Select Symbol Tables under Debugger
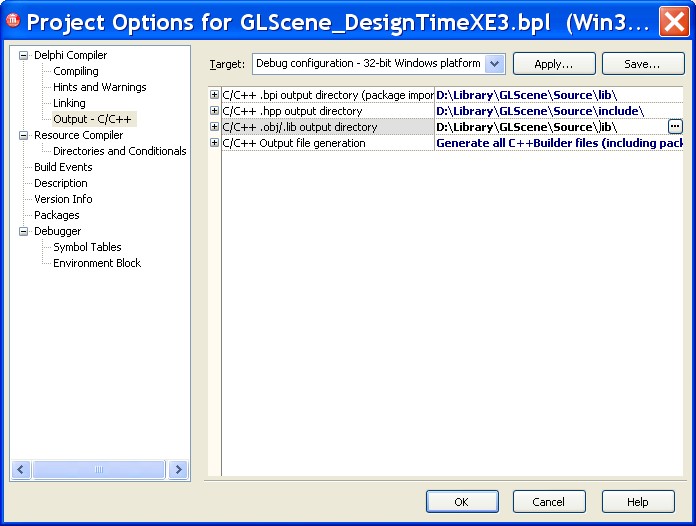 click(87, 247)
